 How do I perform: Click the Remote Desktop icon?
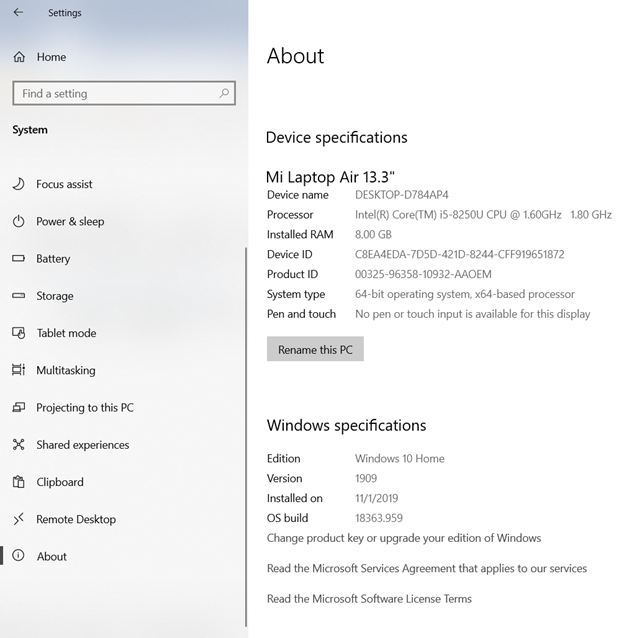pyautogui.click(x=18, y=519)
